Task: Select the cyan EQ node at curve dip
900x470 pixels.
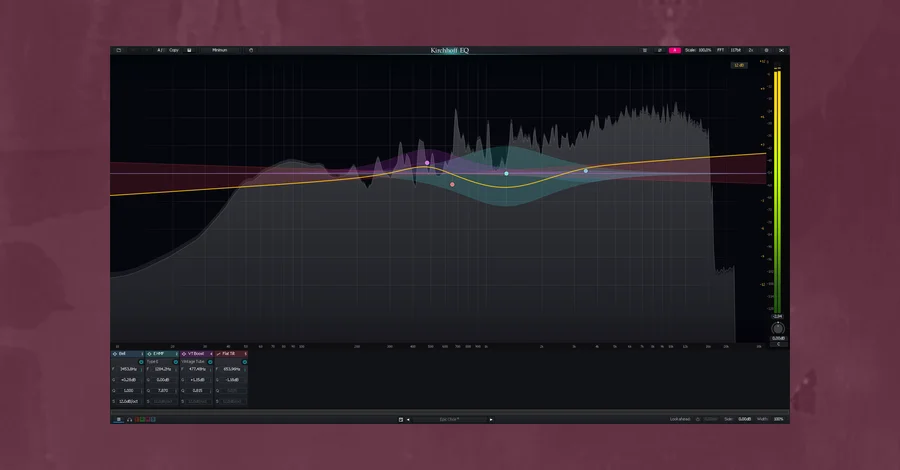Action: [x=506, y=173]
